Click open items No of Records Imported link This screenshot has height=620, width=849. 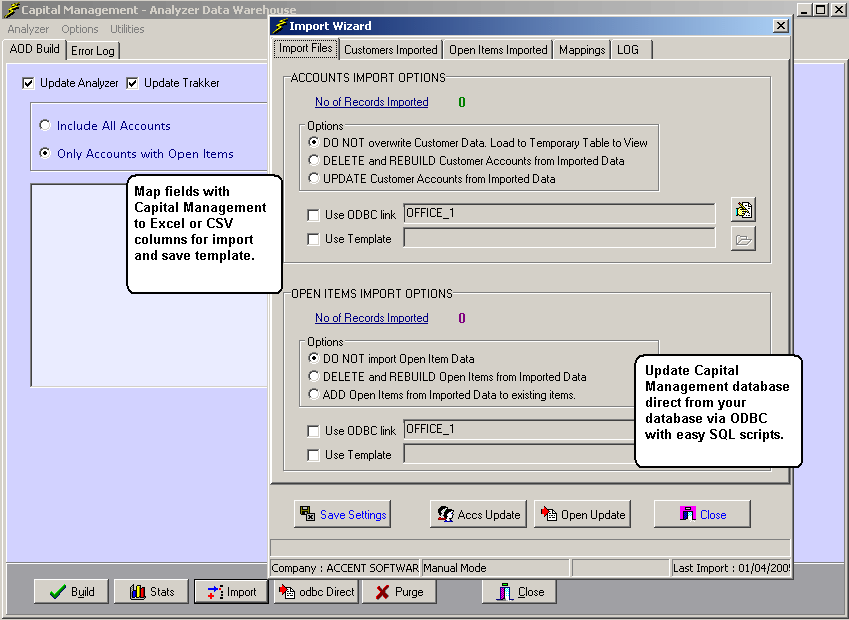coord(371,318)
